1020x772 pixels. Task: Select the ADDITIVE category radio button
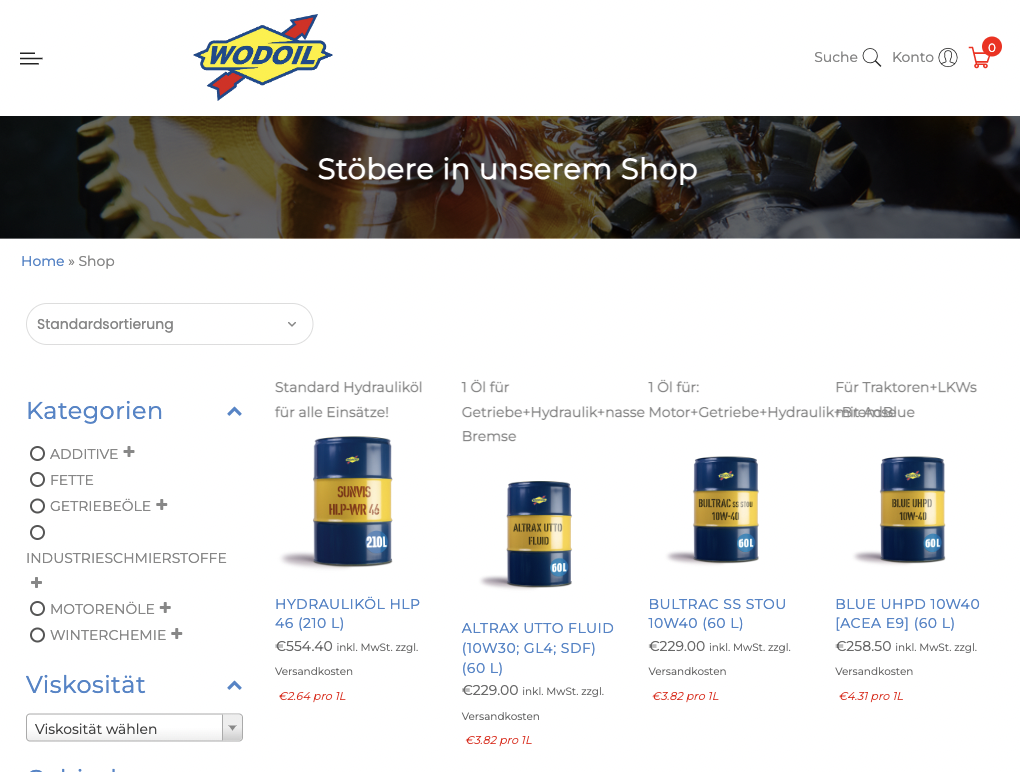tap(38, 453)
